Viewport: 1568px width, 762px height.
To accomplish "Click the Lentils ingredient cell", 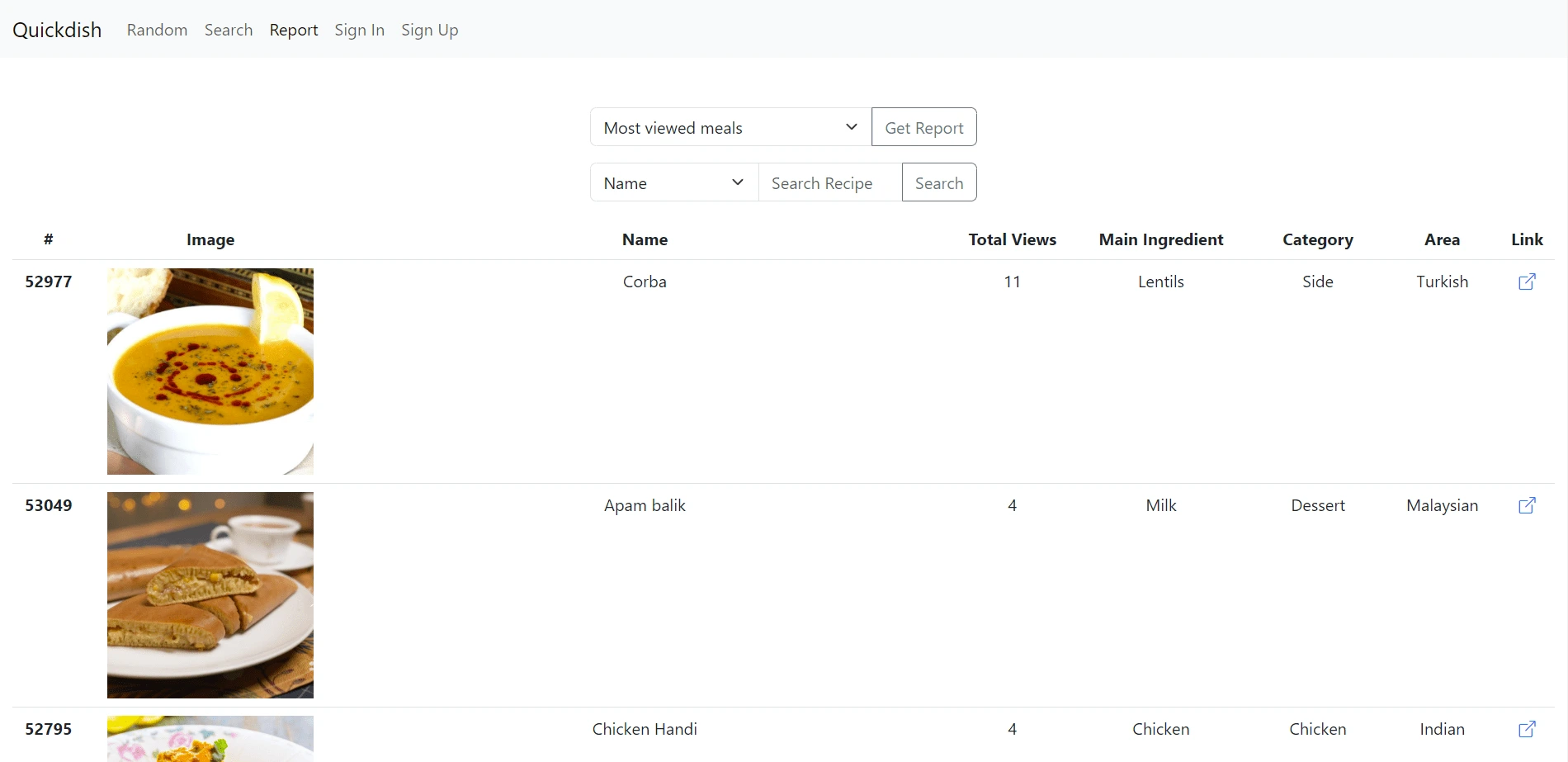I will point(1161,282).
